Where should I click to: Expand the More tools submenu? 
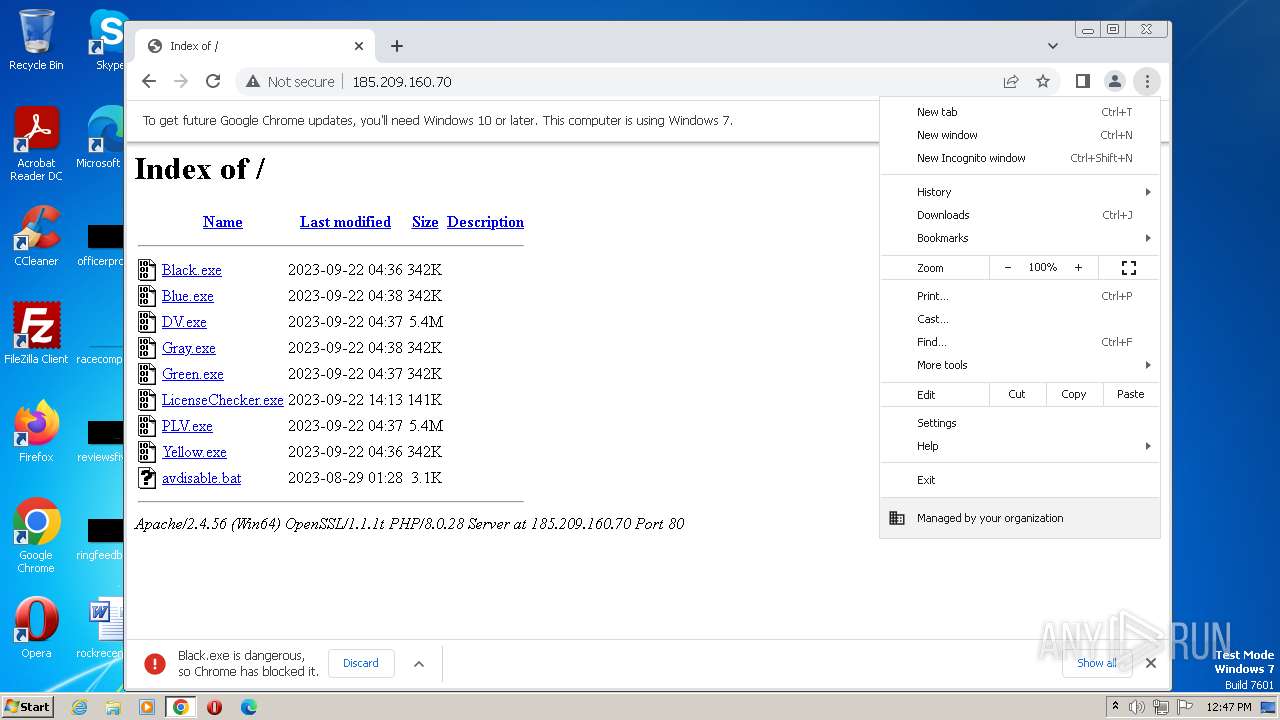coord(1020,365)
